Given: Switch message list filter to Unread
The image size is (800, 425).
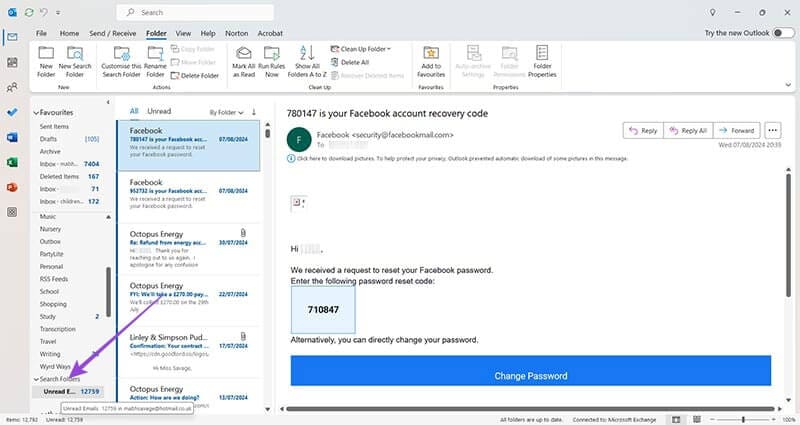Looking at the screenshot, I should (159, 111).
